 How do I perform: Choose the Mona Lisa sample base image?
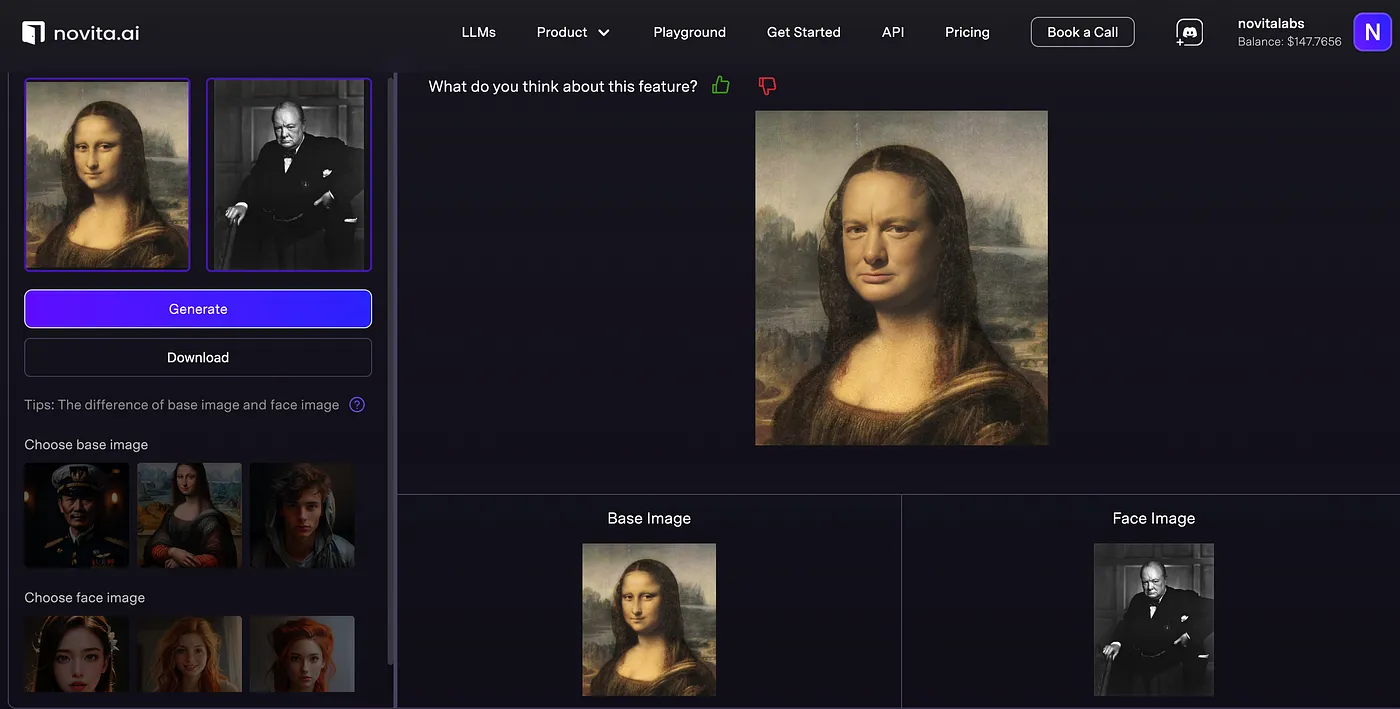tap(189, 515)
